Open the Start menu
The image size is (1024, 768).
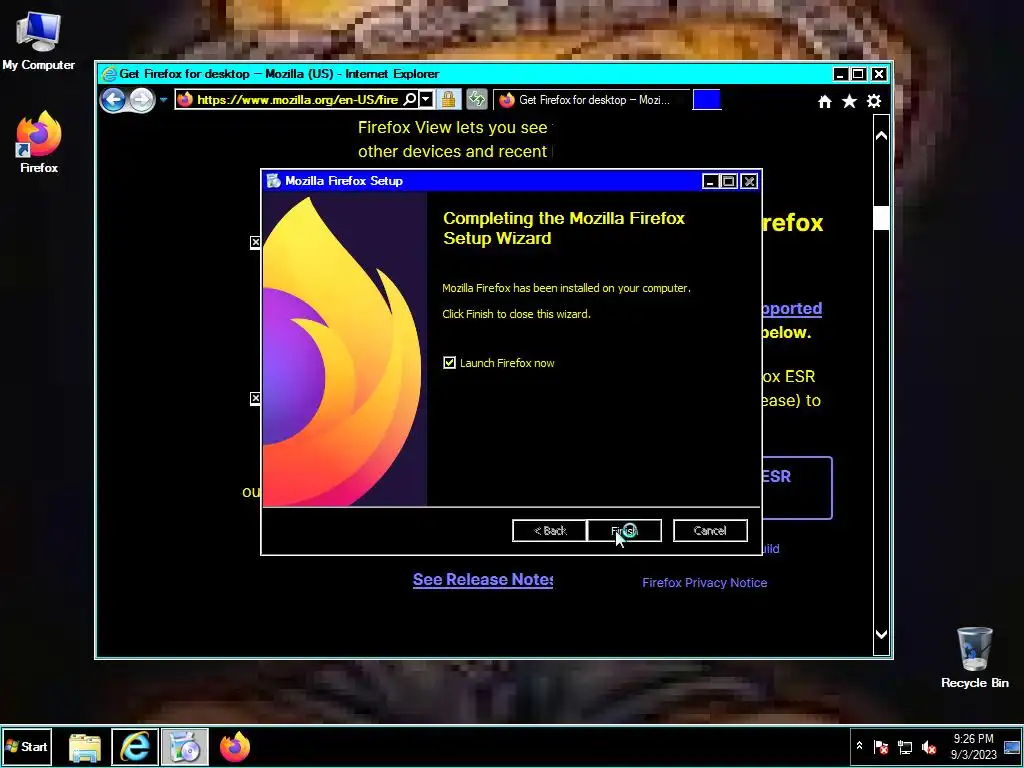pos(27,746)
